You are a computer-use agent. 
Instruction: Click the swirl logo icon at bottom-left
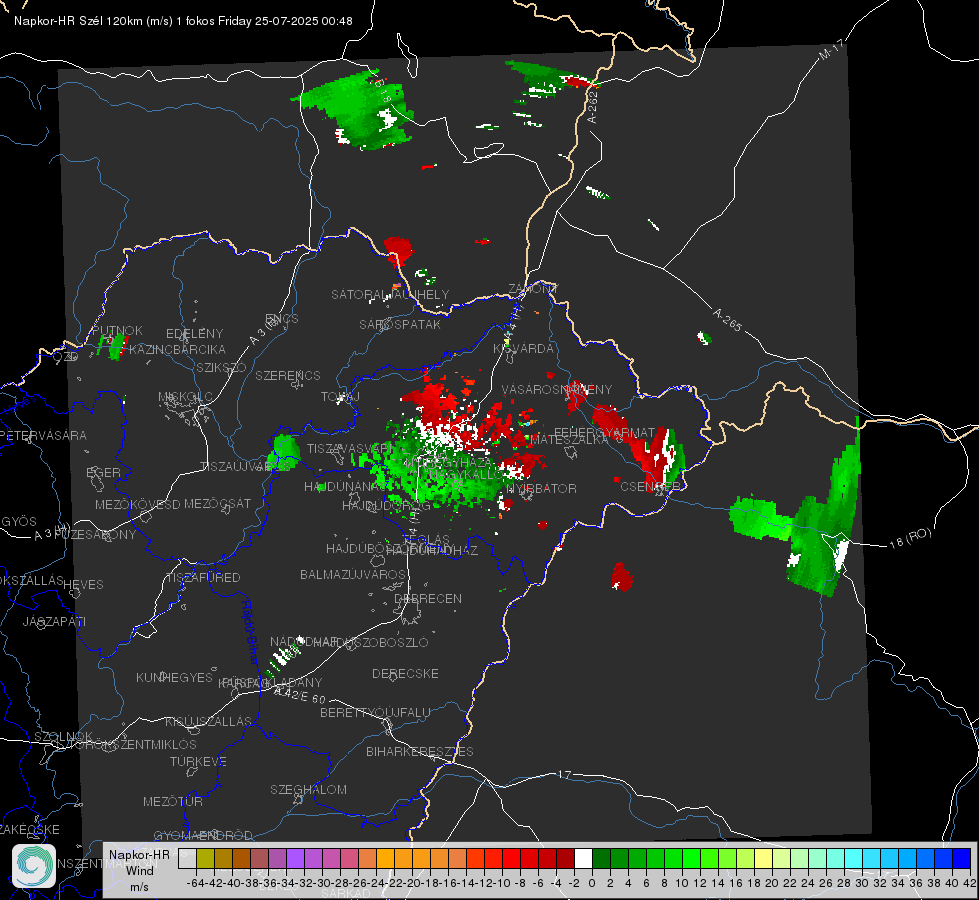pos(34,866)
